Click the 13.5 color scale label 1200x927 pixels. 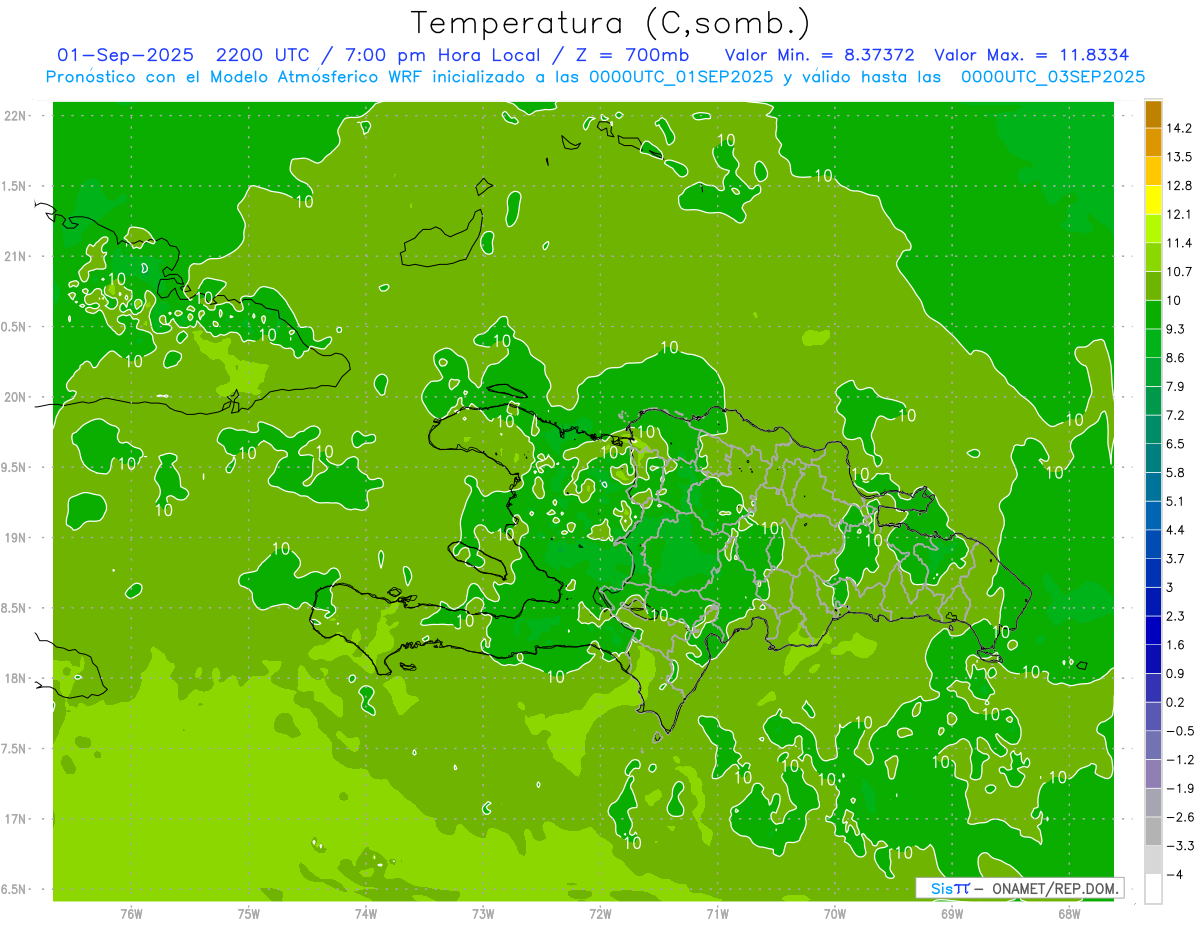point(1179,157)
